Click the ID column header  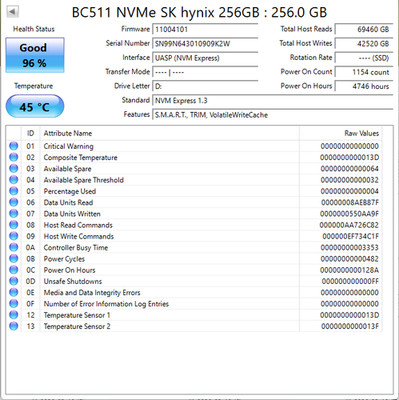(30, 133)
